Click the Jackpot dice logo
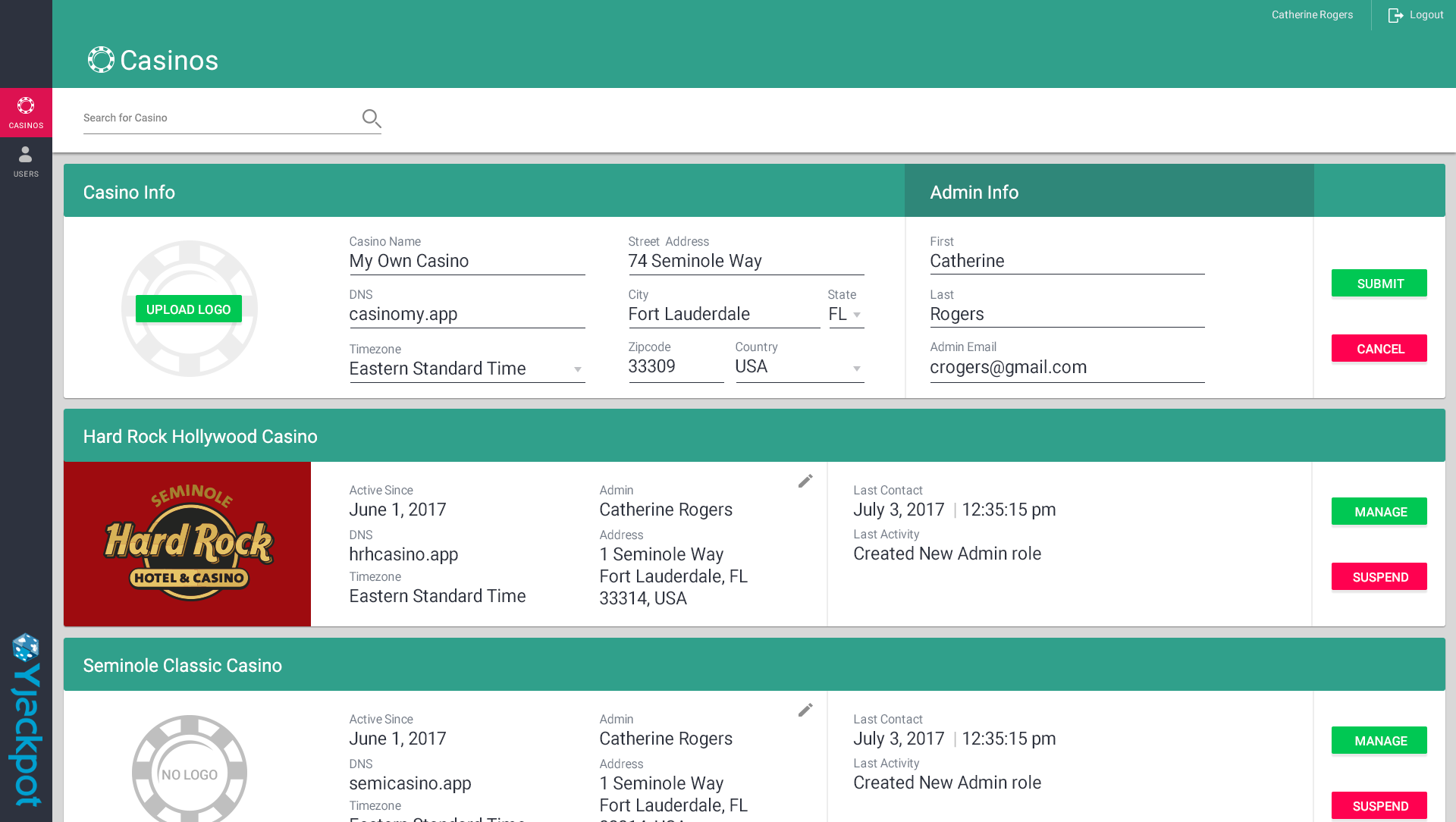Image resolution: width=1456 pixels, height=822 pixels. [26, 648]
